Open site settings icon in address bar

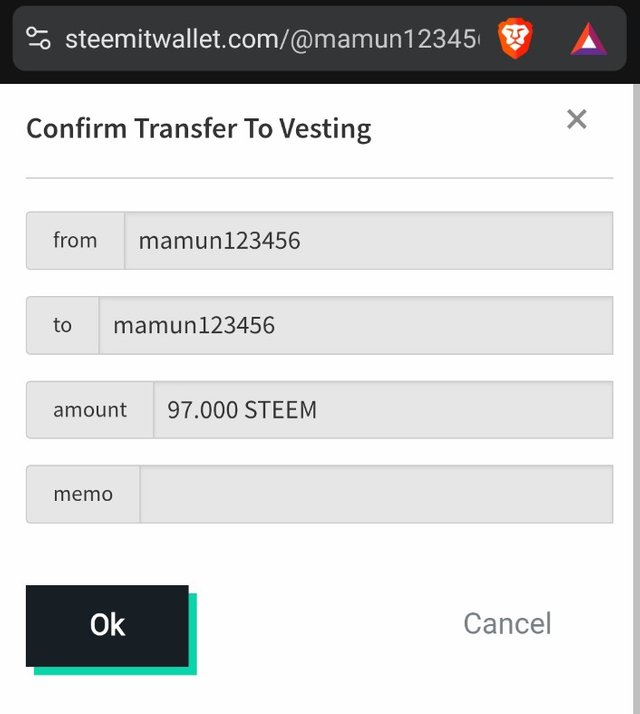(38, 39)
